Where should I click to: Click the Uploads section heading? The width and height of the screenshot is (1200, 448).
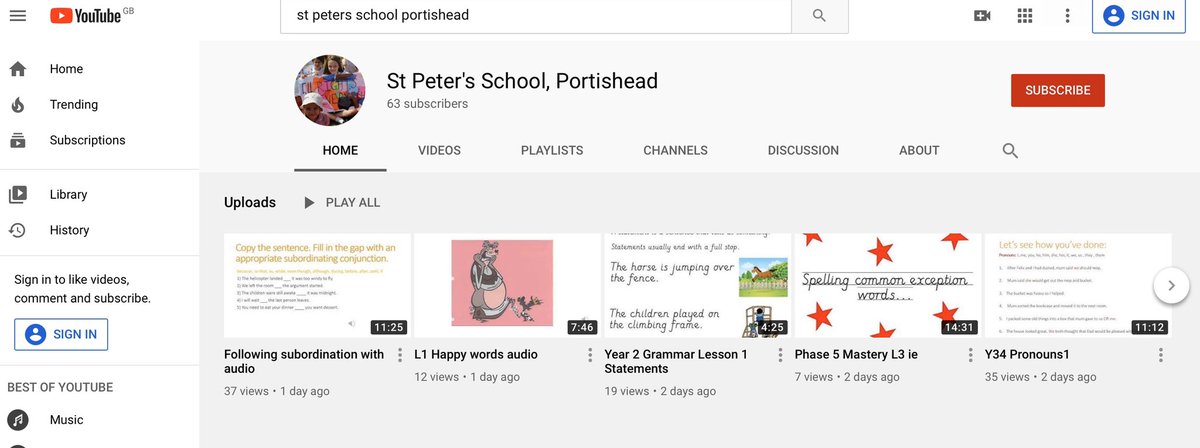(250, 202)
